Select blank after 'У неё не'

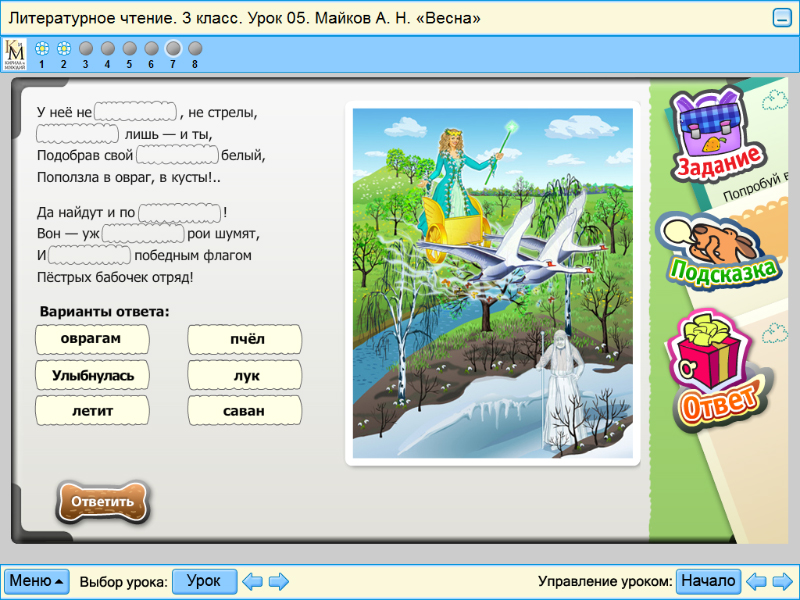136,112
